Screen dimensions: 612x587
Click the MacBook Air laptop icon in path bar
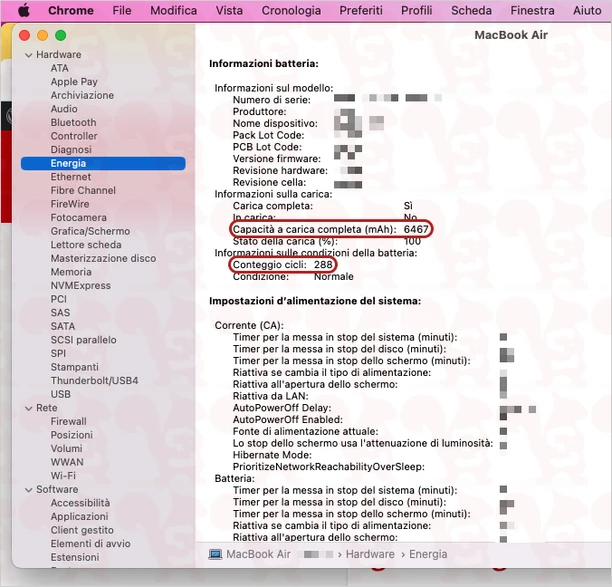215,554
